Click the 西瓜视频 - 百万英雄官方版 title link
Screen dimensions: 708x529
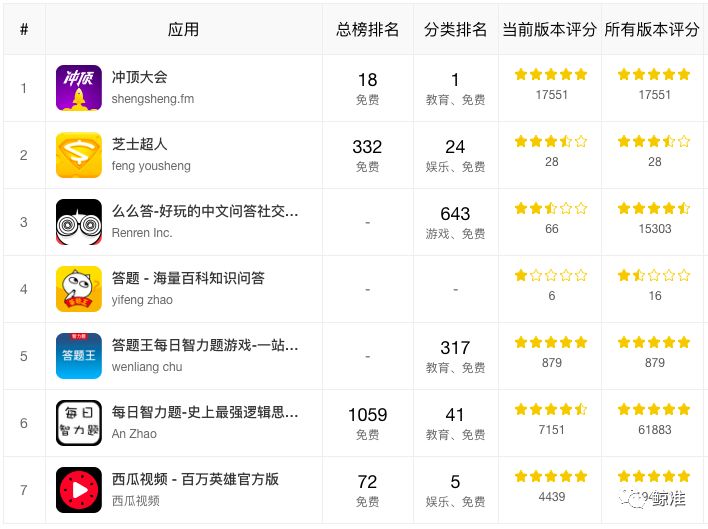[195, 479]
